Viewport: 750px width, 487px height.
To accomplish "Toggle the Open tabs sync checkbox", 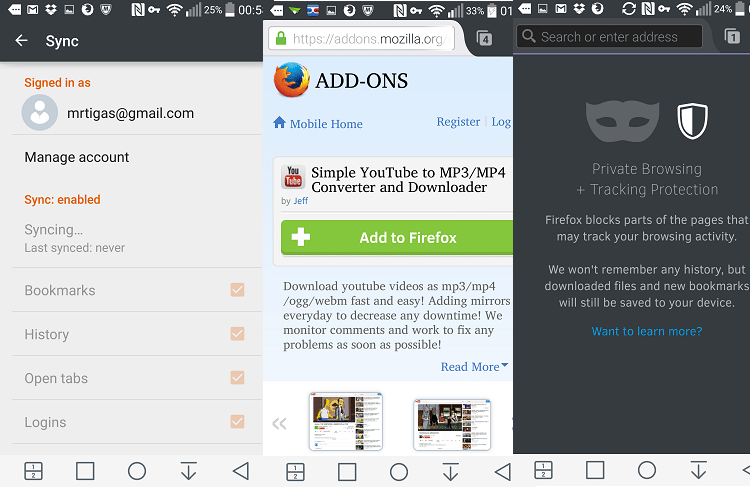I will click(237, 378).
